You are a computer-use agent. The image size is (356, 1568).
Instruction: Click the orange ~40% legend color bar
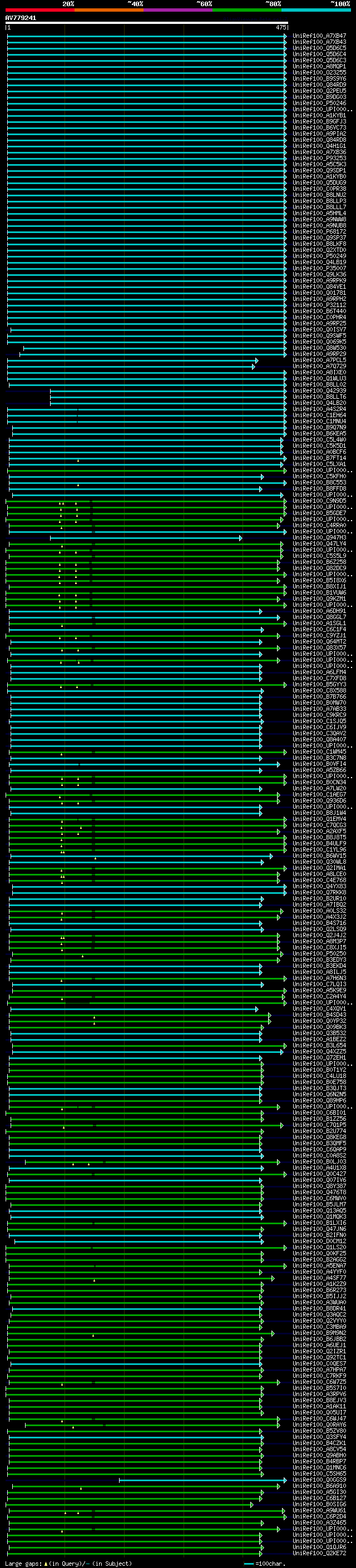point(109,10)
